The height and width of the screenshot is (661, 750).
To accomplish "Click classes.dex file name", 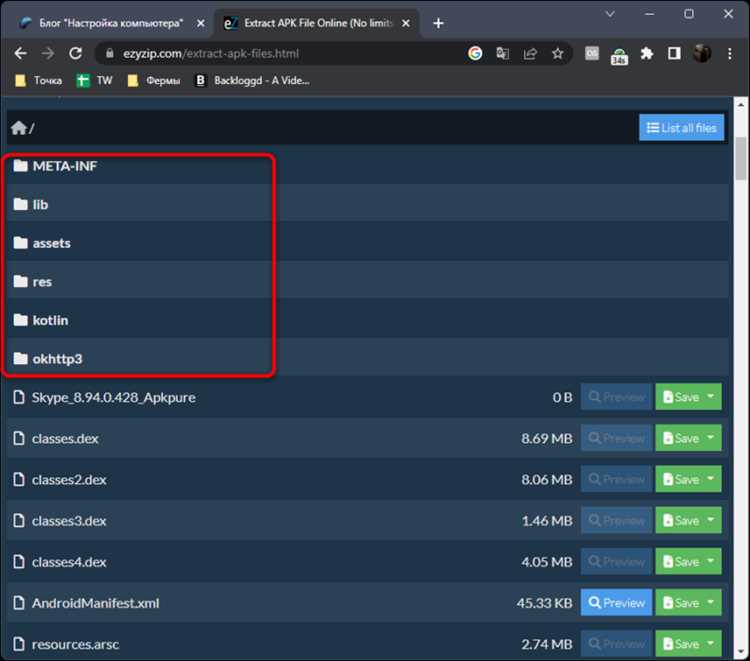I will pyautogui.click(x=65, y=439).
